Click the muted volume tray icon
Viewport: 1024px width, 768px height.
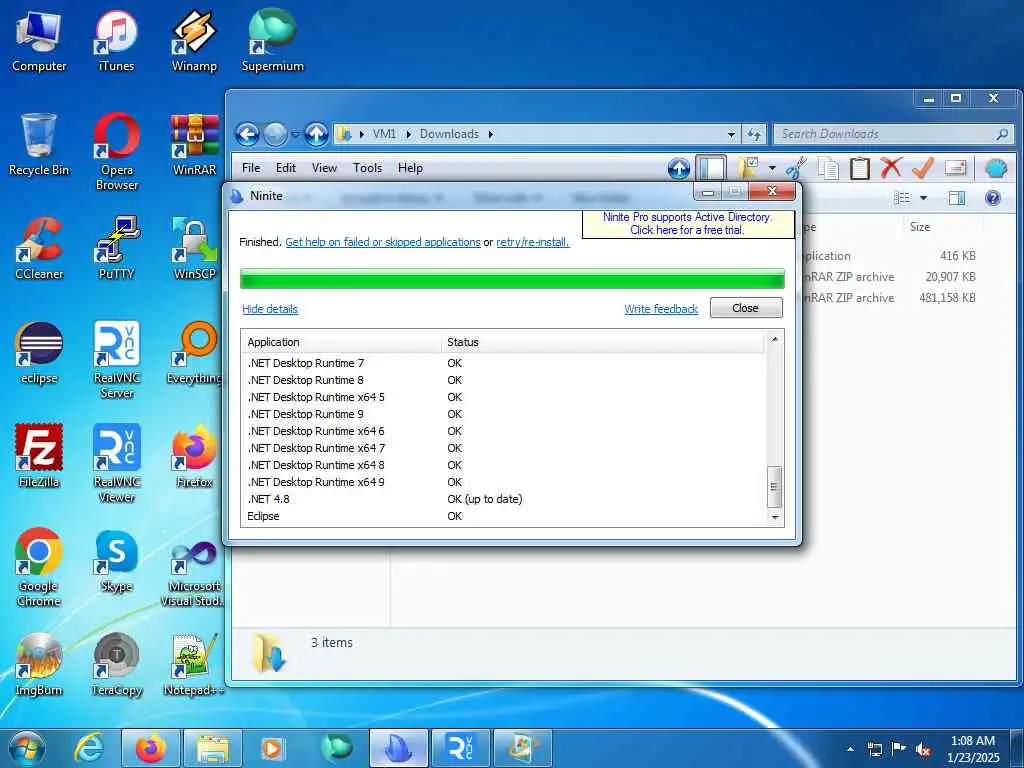923,749
